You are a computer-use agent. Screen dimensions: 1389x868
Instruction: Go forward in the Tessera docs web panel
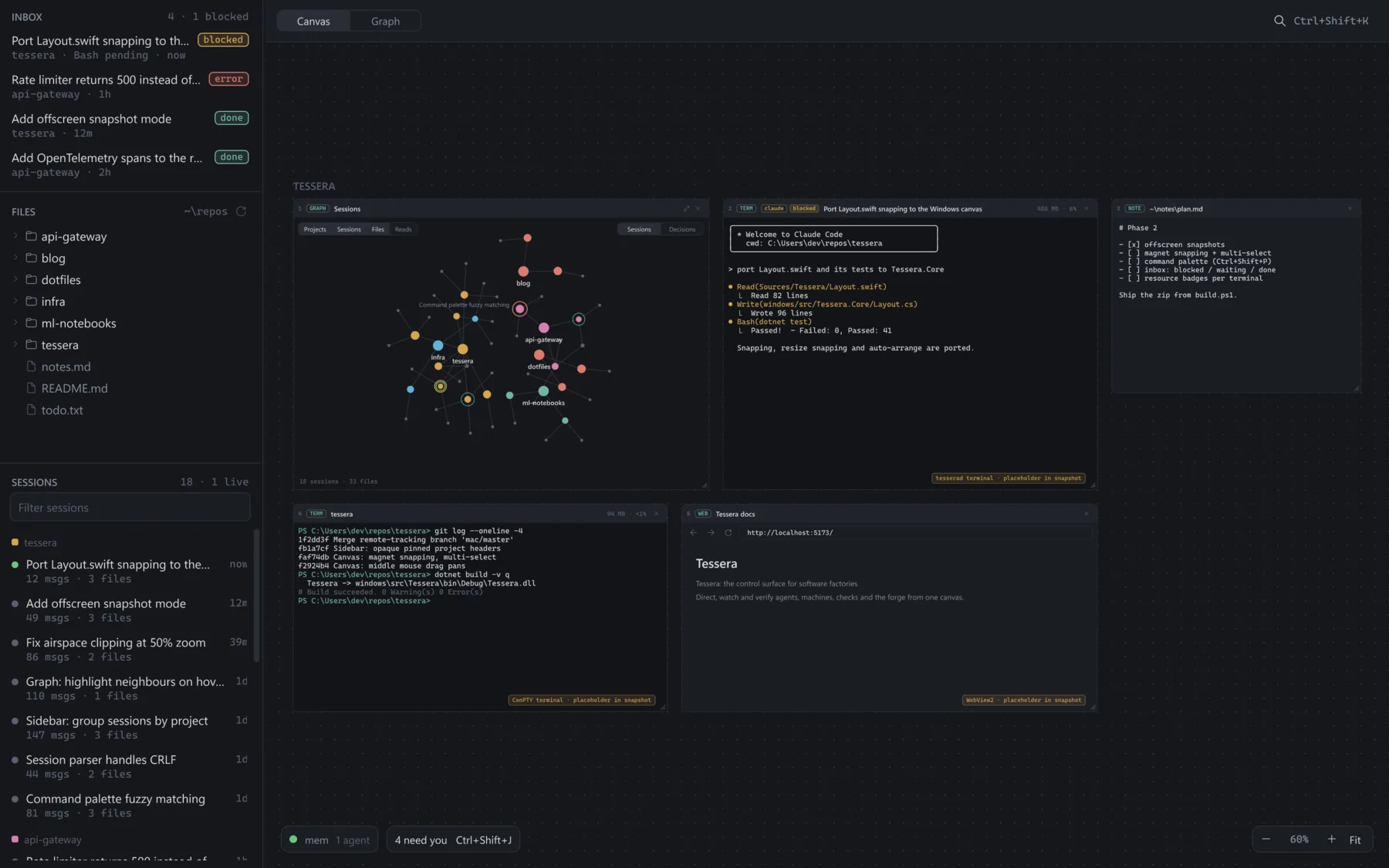click(711, 532)
